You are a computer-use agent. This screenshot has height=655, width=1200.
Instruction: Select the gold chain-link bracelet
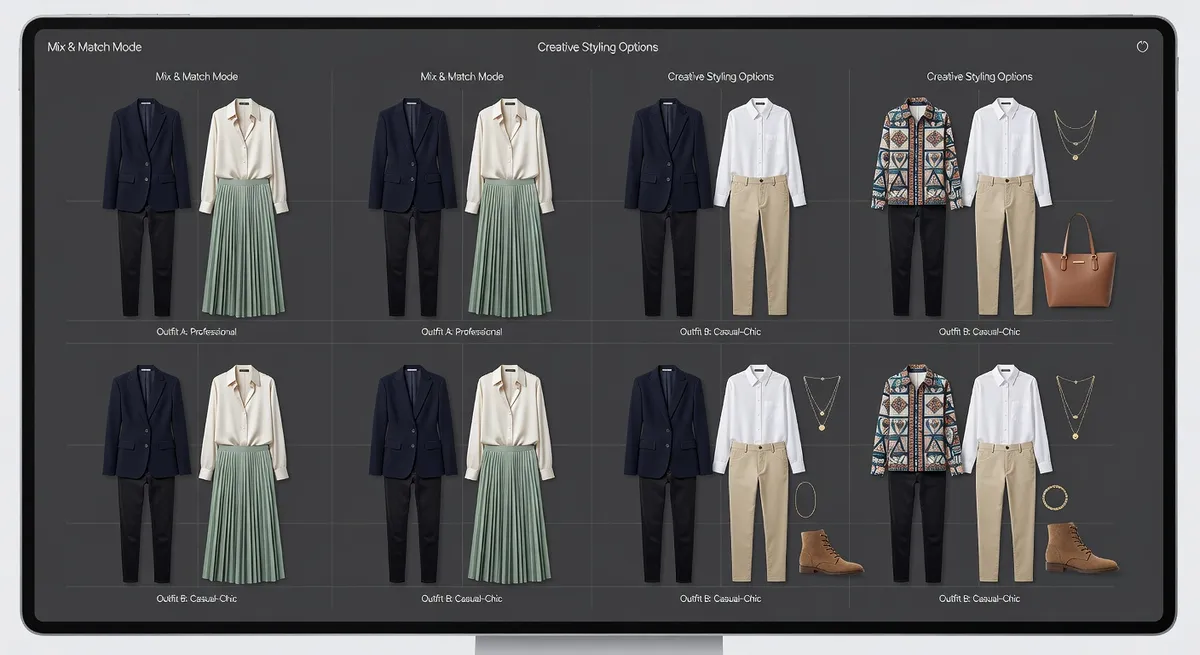click(1056, 497)
